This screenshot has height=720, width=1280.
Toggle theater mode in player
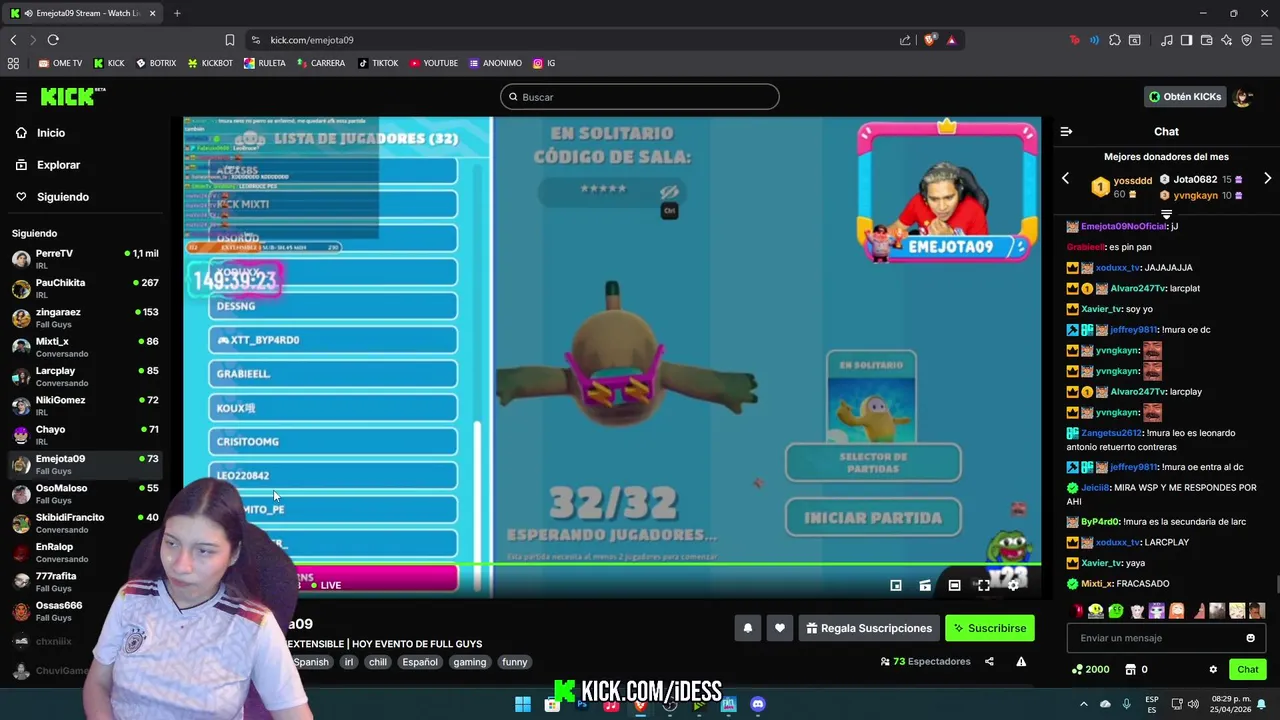[x=954, y=585]
